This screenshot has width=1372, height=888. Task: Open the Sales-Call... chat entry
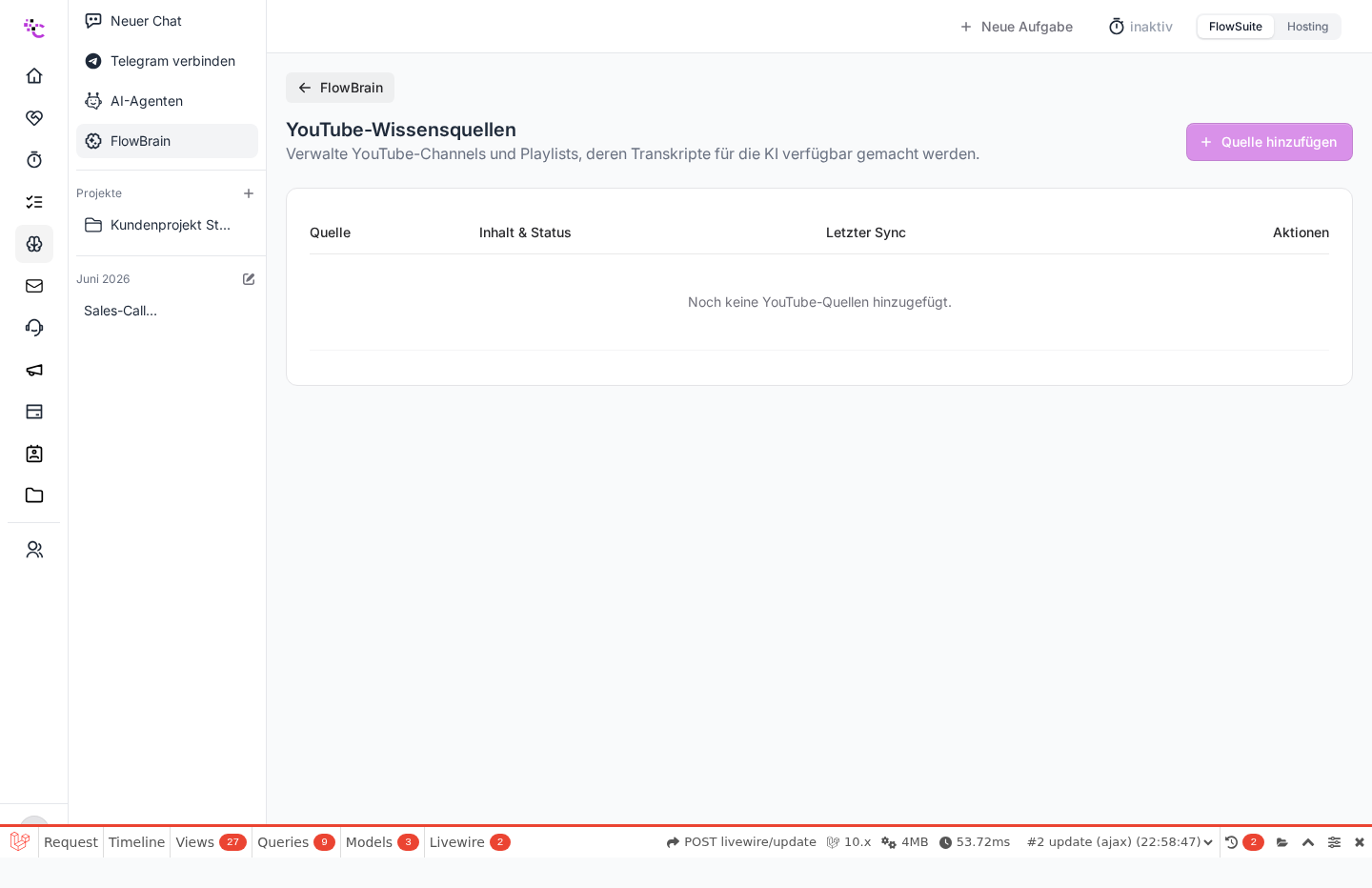167,311
